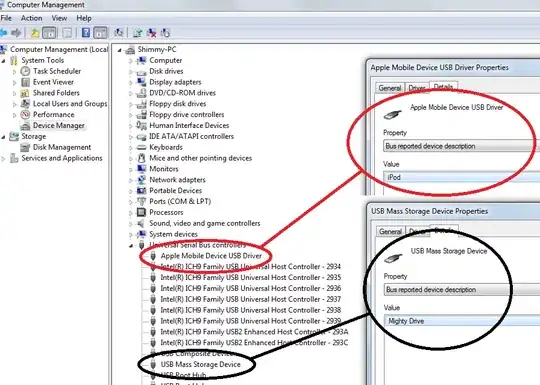Switch to General tab in USB Mass Storage properties

[x=390, y=232]
